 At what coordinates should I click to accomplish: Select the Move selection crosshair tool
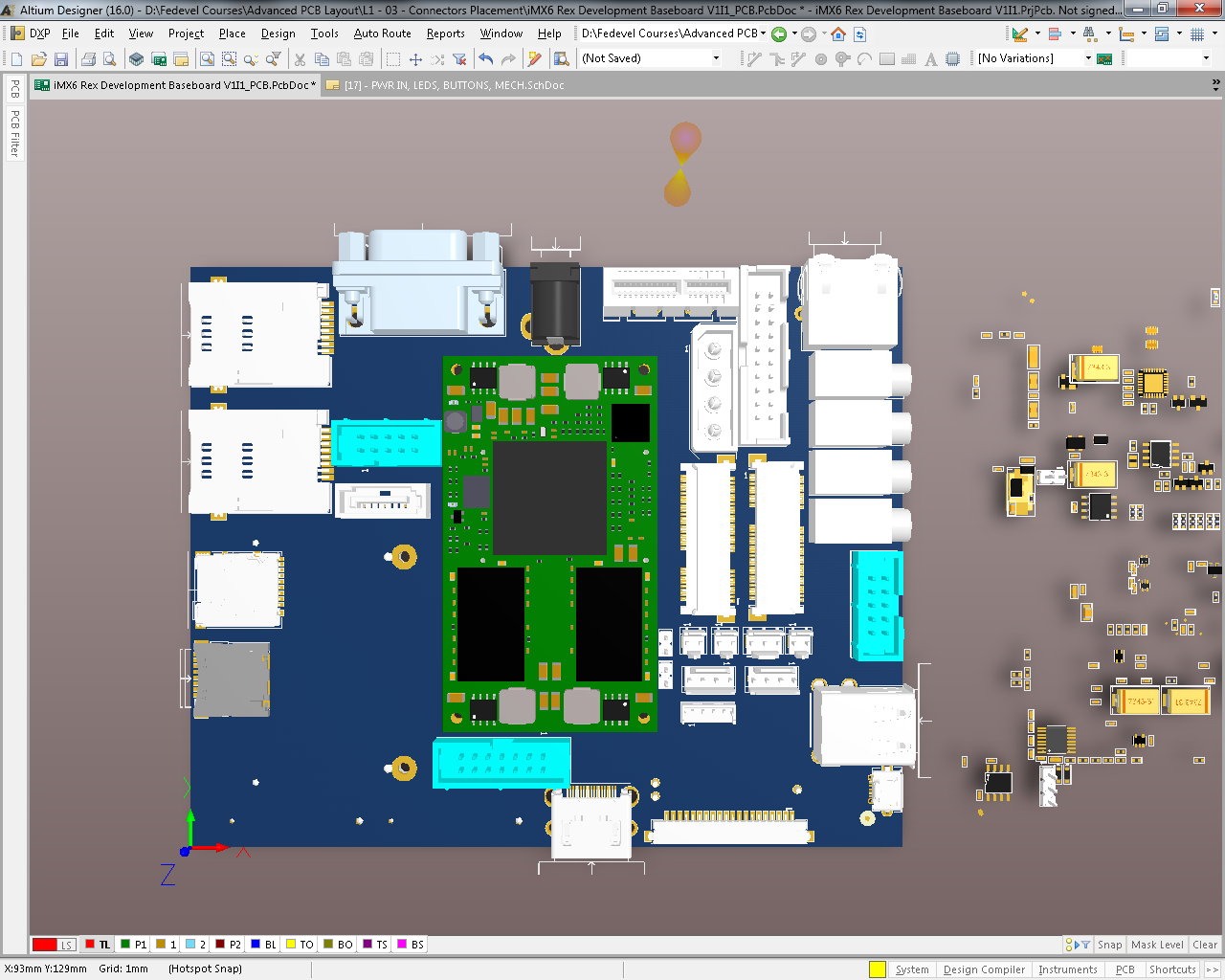pos(415,59)
